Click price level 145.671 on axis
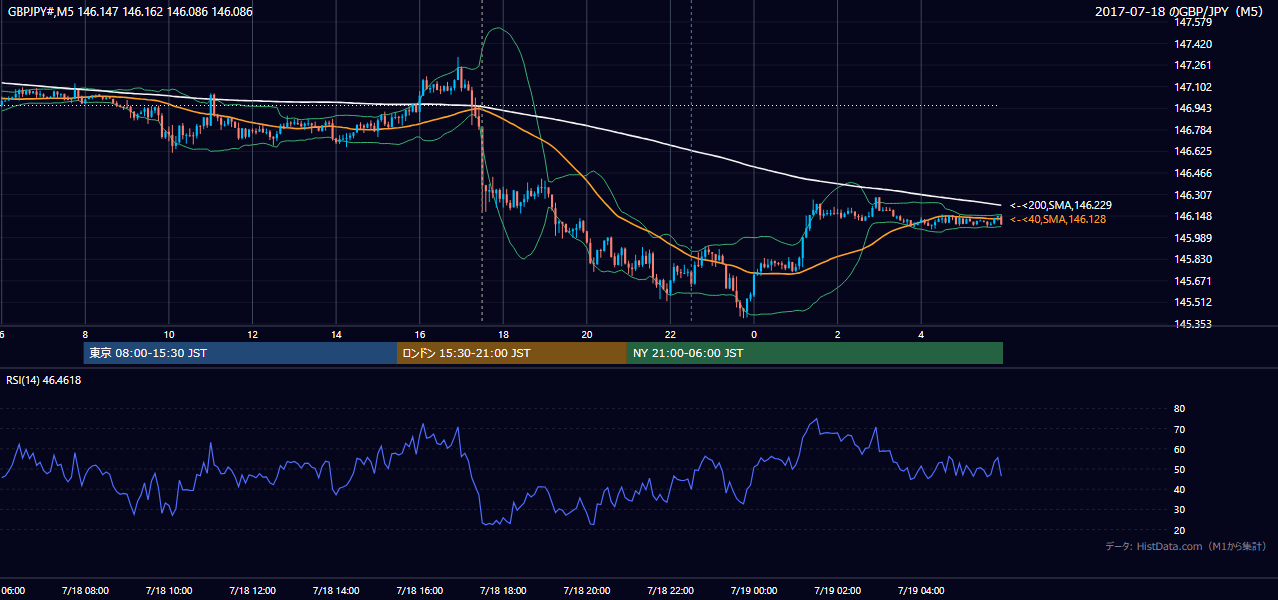 pyautogui.click(x=1195, y=281)
